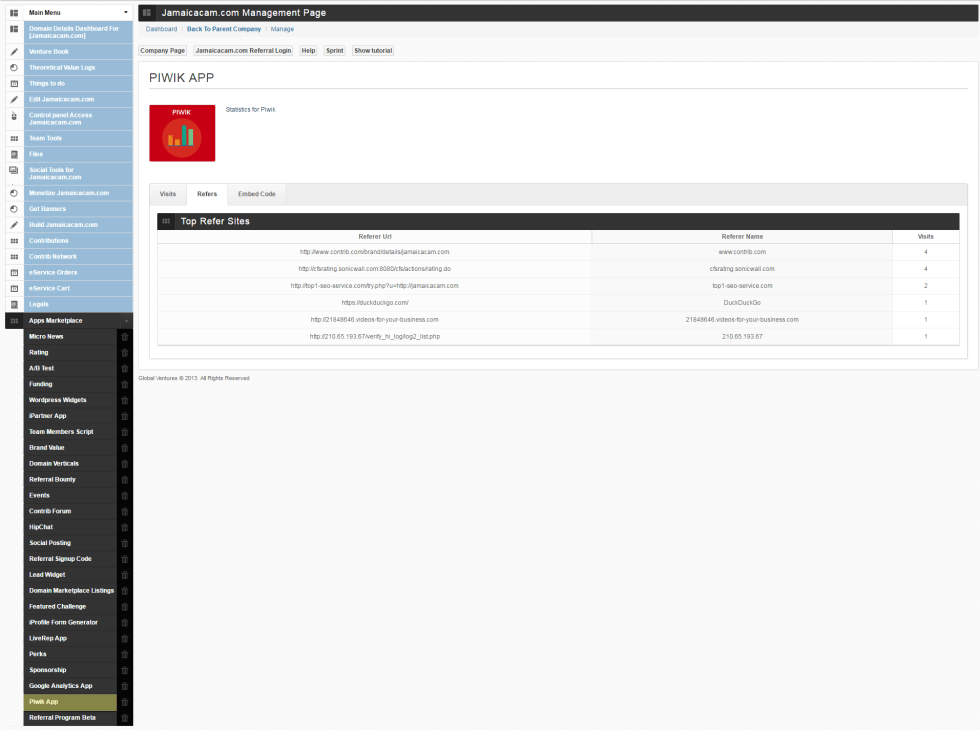Remove A/B Test app with trash icon
Viewport: 980px width, 730px height.
click(125, 369)
